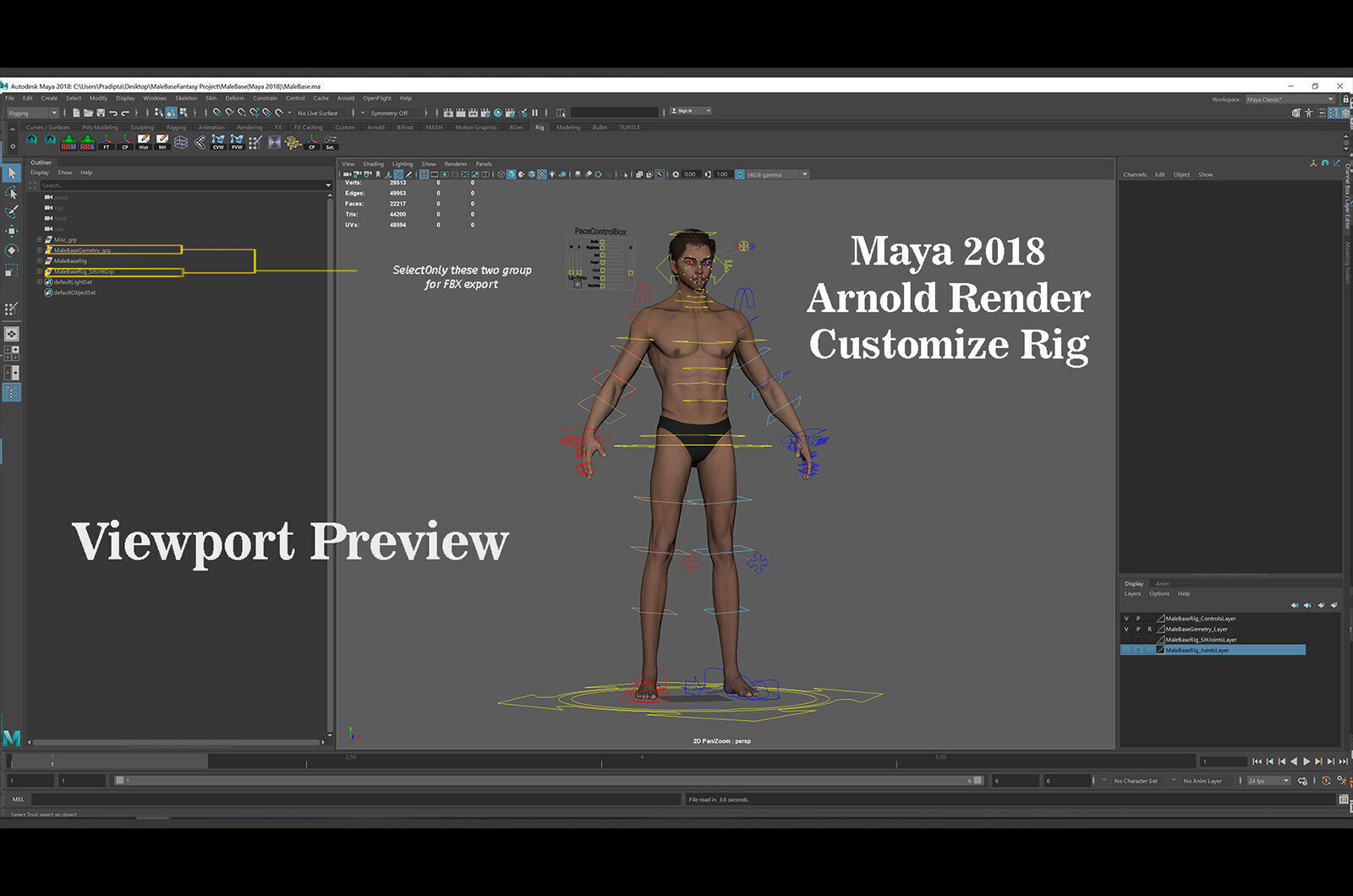Select the arrow Select tool in the toolbox

coord(12,173)
